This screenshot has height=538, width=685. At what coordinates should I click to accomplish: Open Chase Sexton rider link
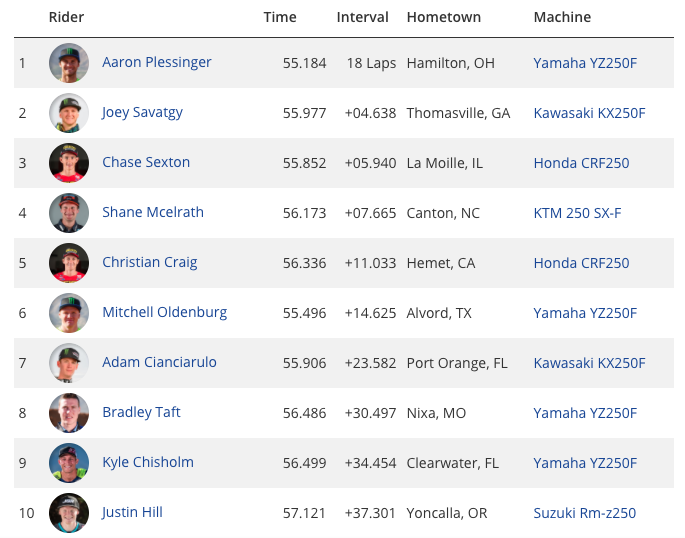tap(146, 162)
